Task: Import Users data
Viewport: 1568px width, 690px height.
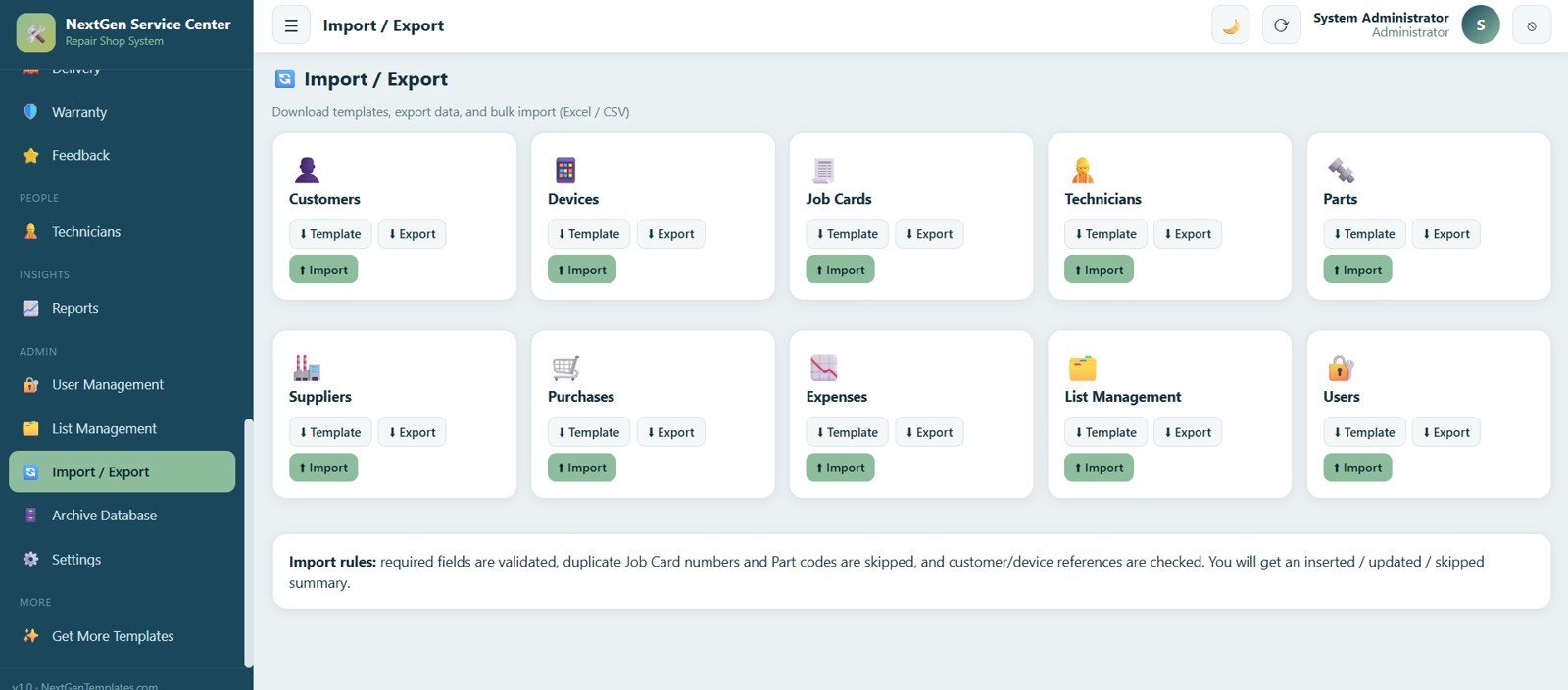Action: 1357,468
